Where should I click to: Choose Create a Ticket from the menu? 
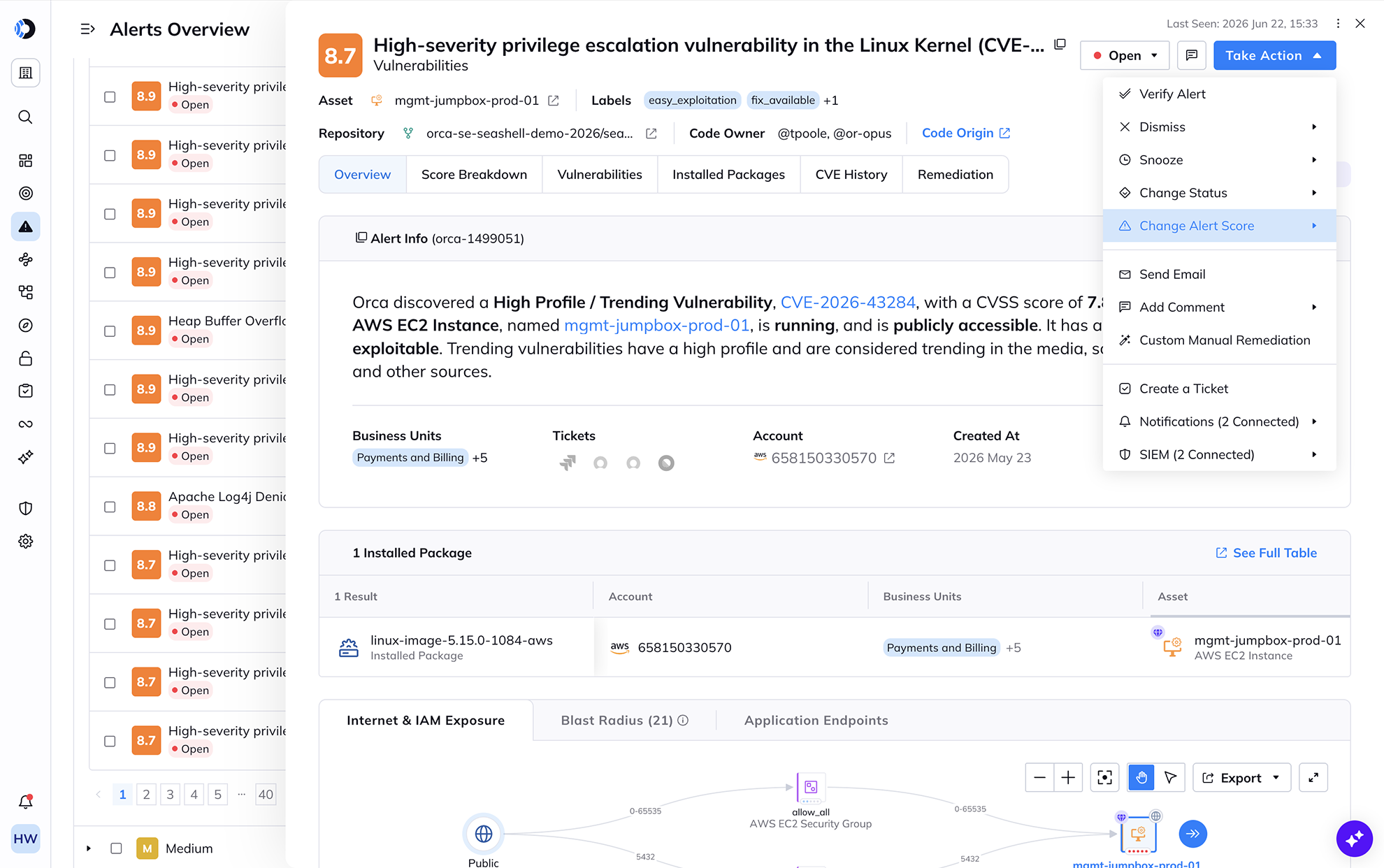(1219, 389)
